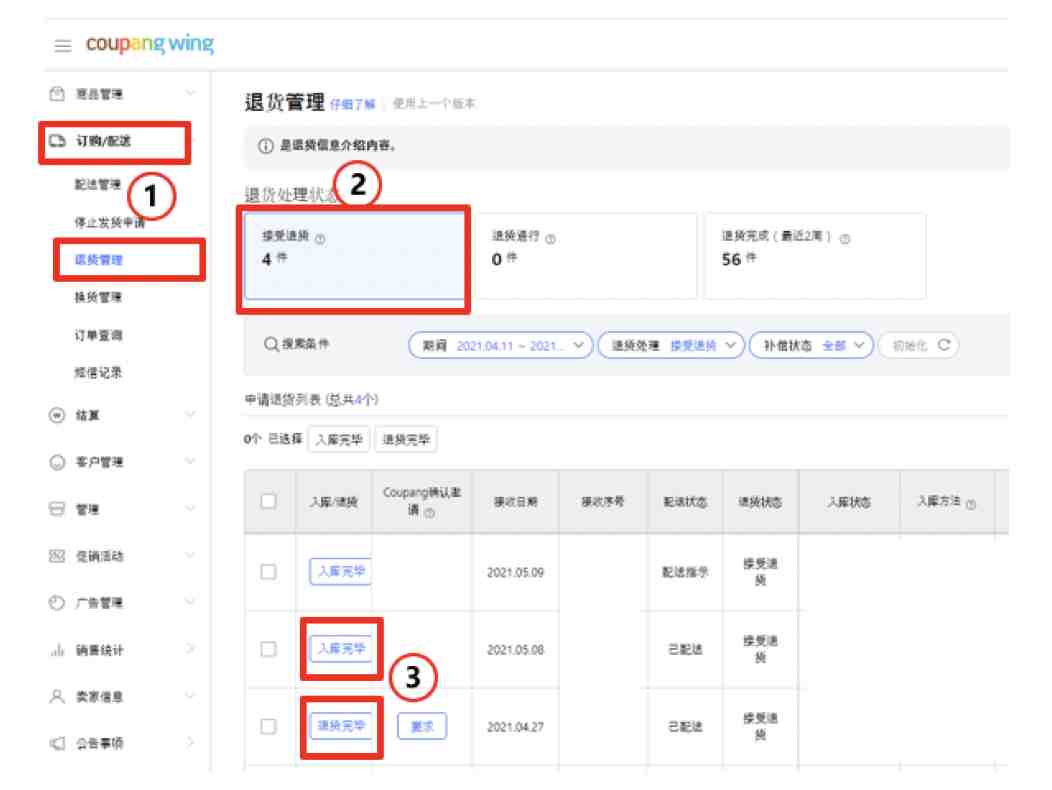
Task: Click the 仔细了解 link beside title
Action: pyautogui.click(x=352, y=105)
